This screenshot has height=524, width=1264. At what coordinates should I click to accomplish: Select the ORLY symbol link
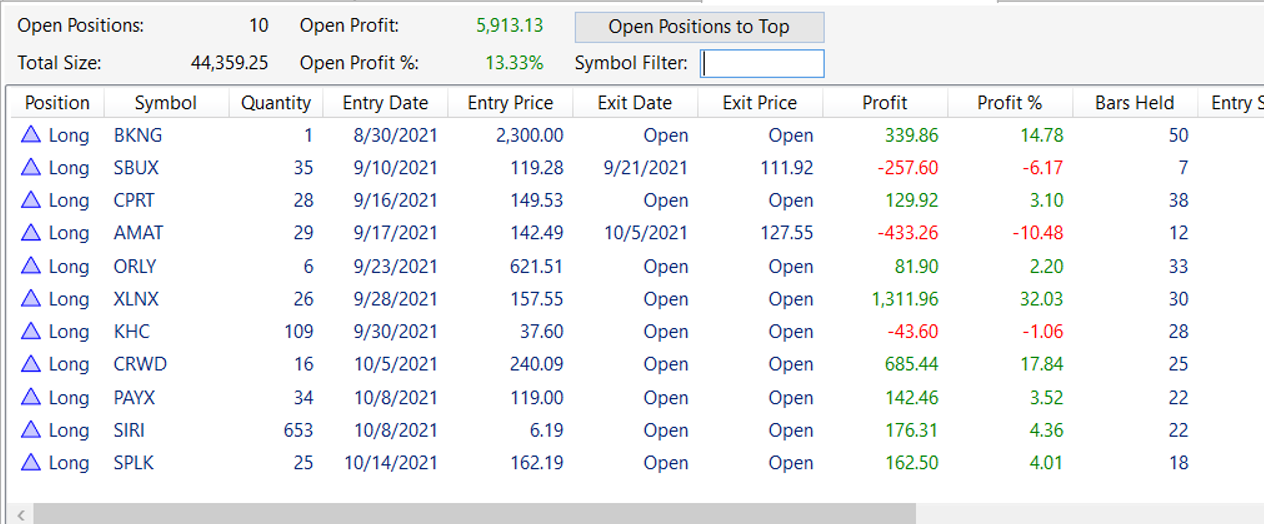click(x=135, y=266)
